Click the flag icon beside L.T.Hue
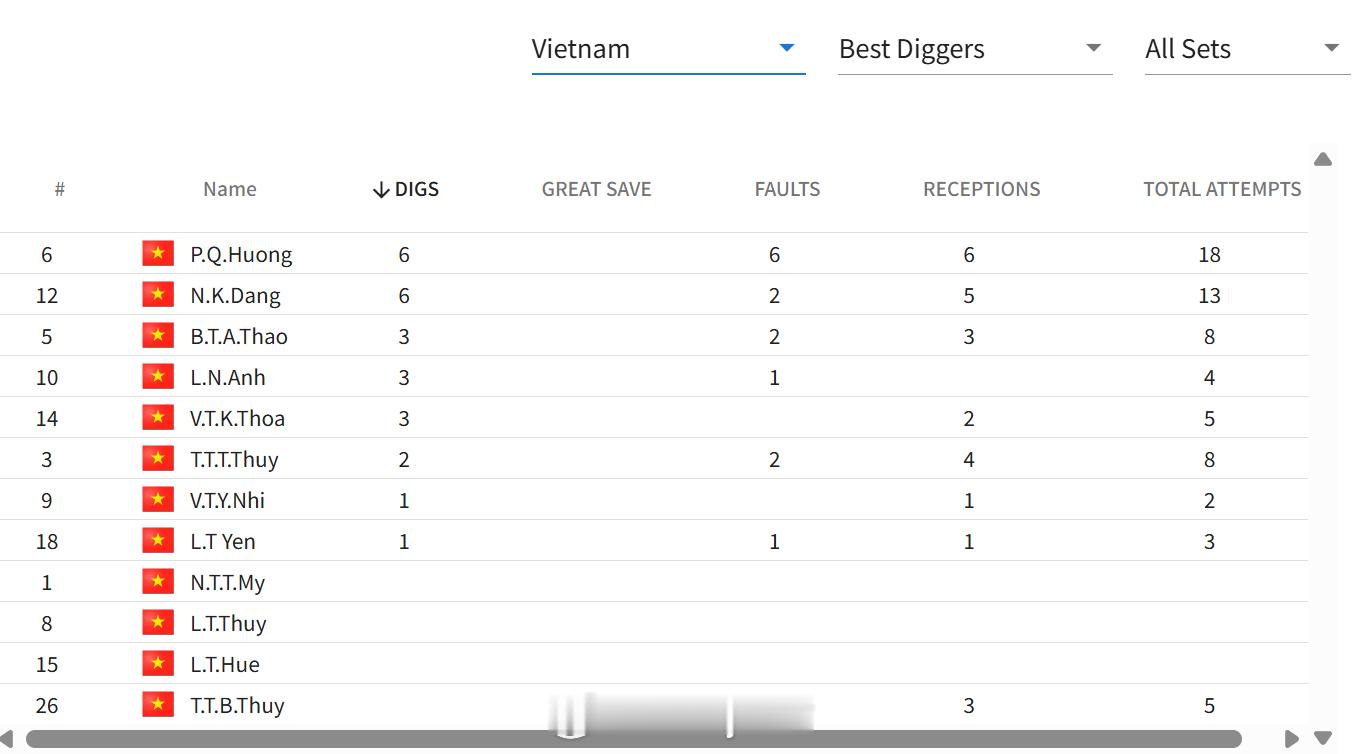 pos(158,663)
